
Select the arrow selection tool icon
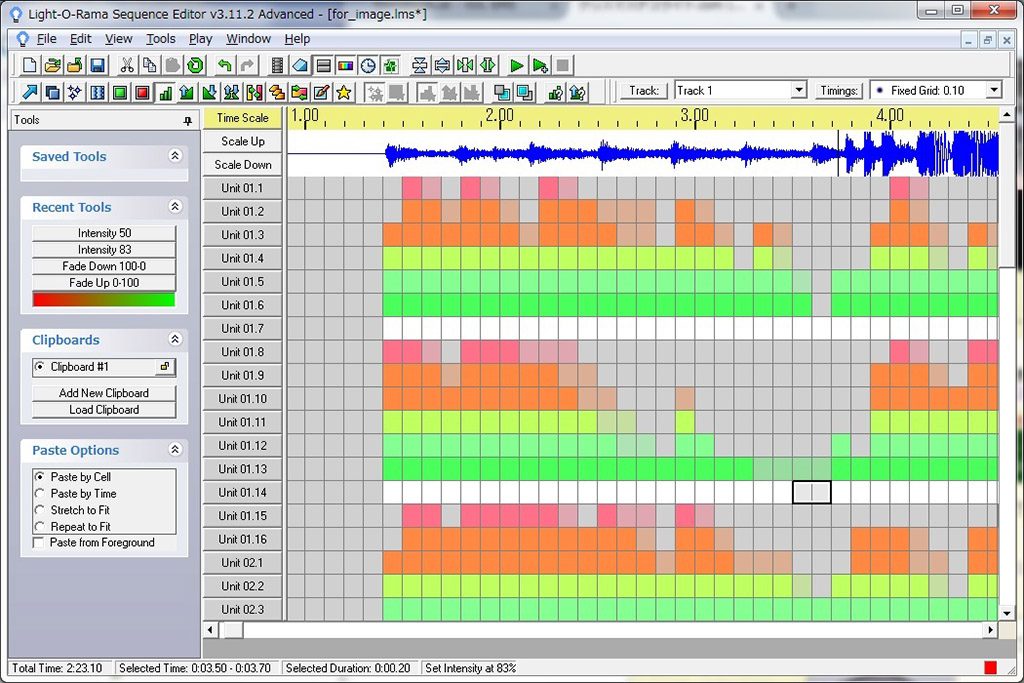tap(30, 93)
